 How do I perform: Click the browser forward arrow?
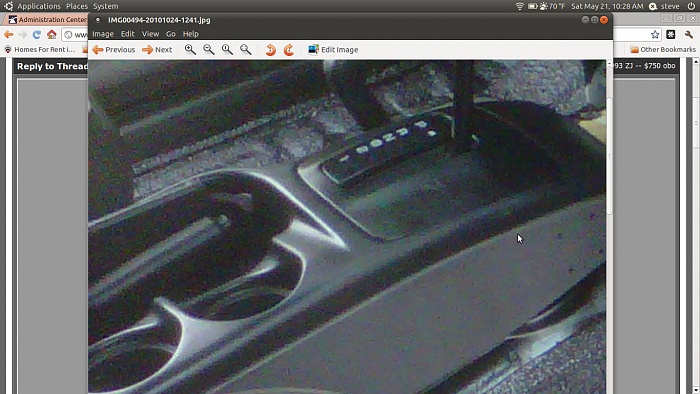tap(22, 34)
